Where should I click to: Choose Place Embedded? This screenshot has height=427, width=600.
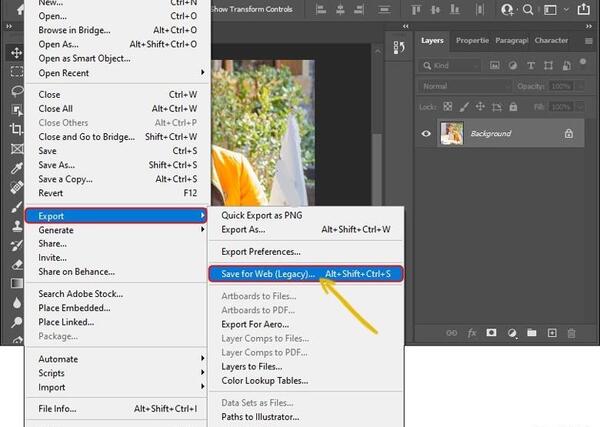[116, 308]
